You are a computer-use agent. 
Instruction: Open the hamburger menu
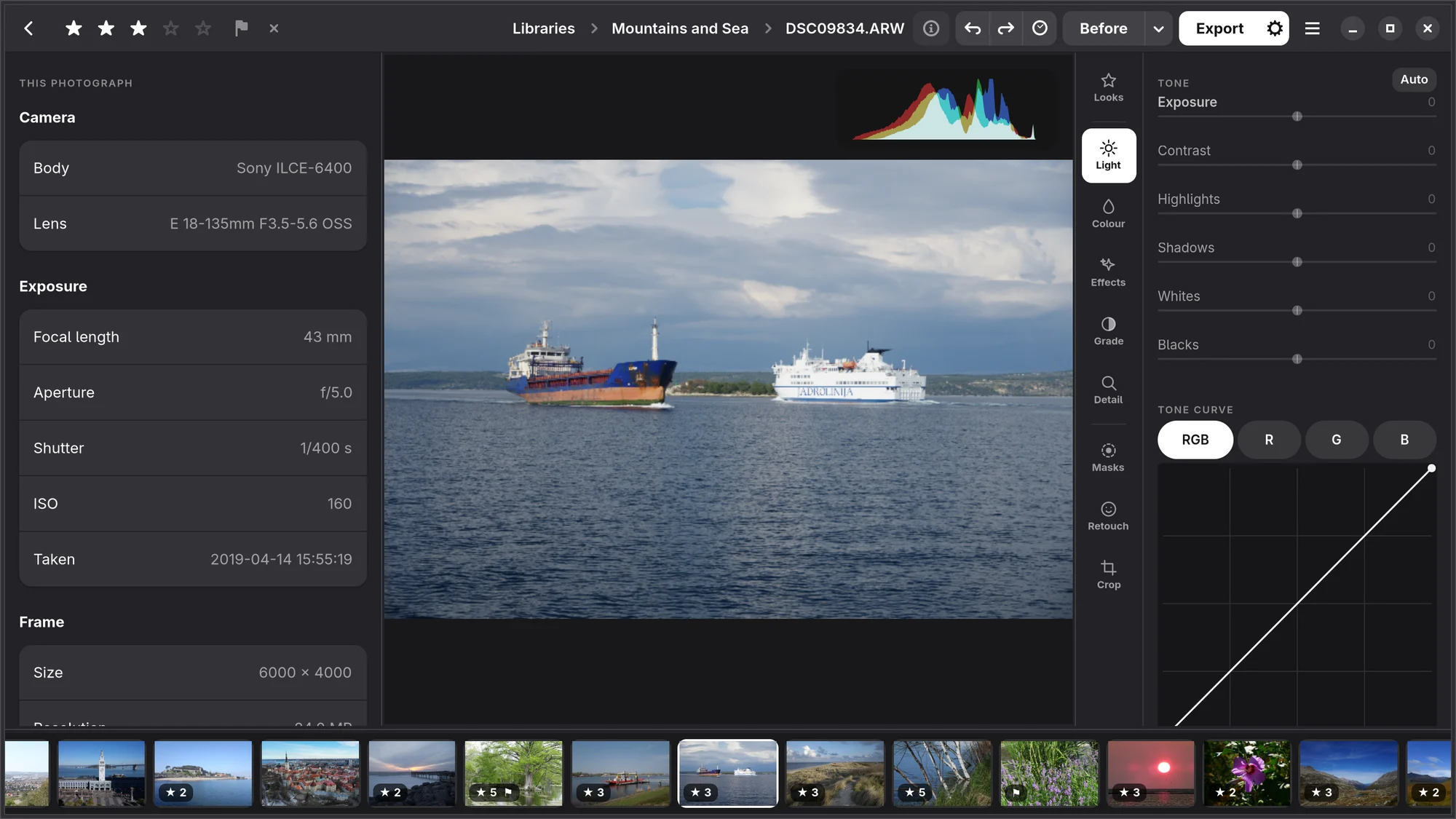pos(1312,28)
